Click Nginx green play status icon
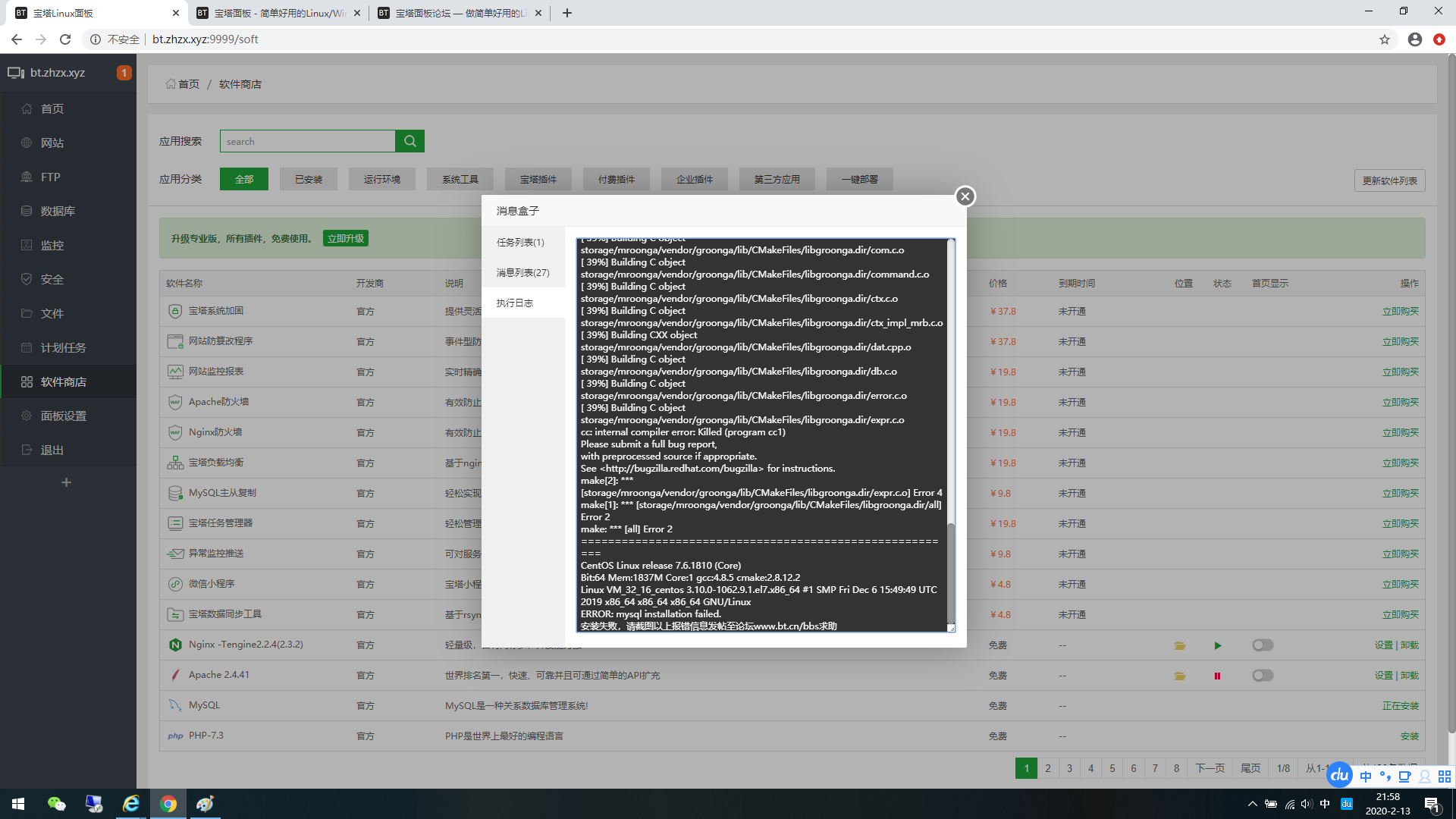The image size is (1456, 819). click(1218, 645)
